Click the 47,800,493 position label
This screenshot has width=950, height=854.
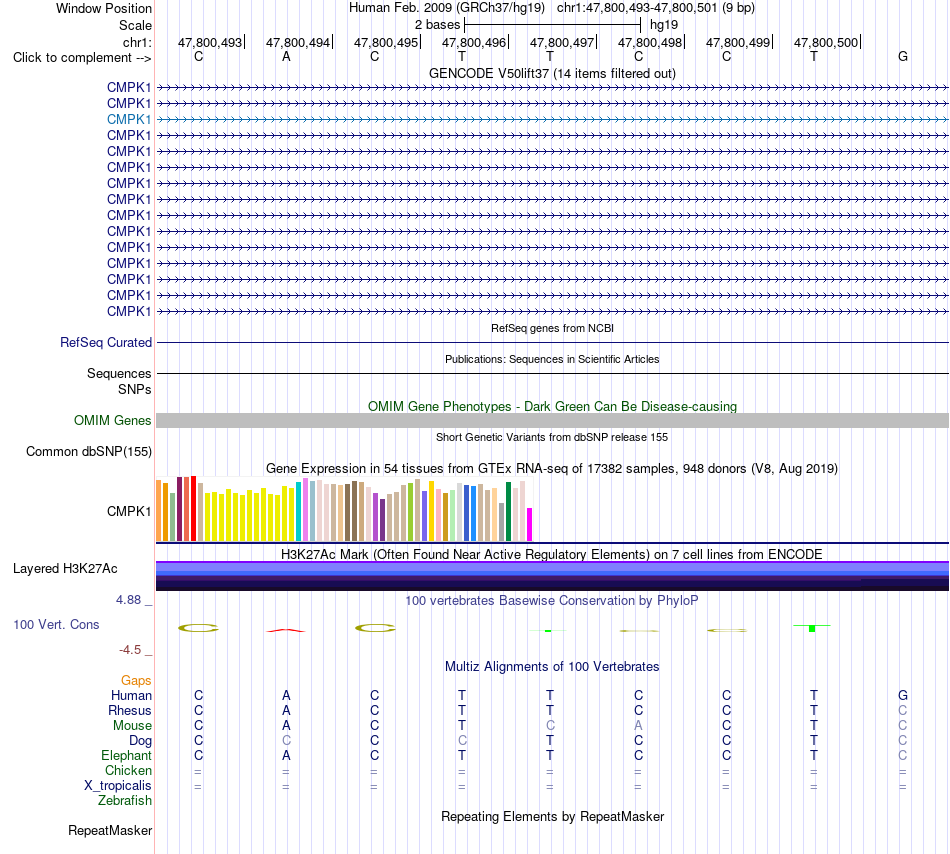click(x=210, y=42)
